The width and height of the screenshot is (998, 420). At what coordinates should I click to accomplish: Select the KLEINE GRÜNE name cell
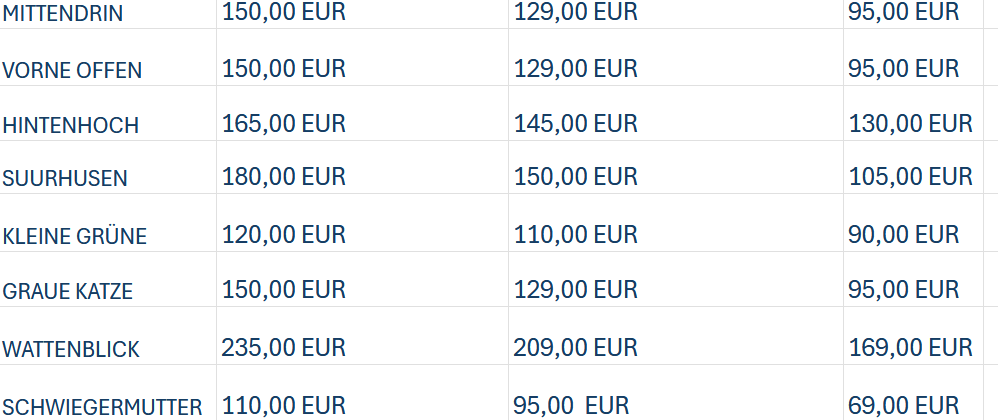[x=75, y=237]
